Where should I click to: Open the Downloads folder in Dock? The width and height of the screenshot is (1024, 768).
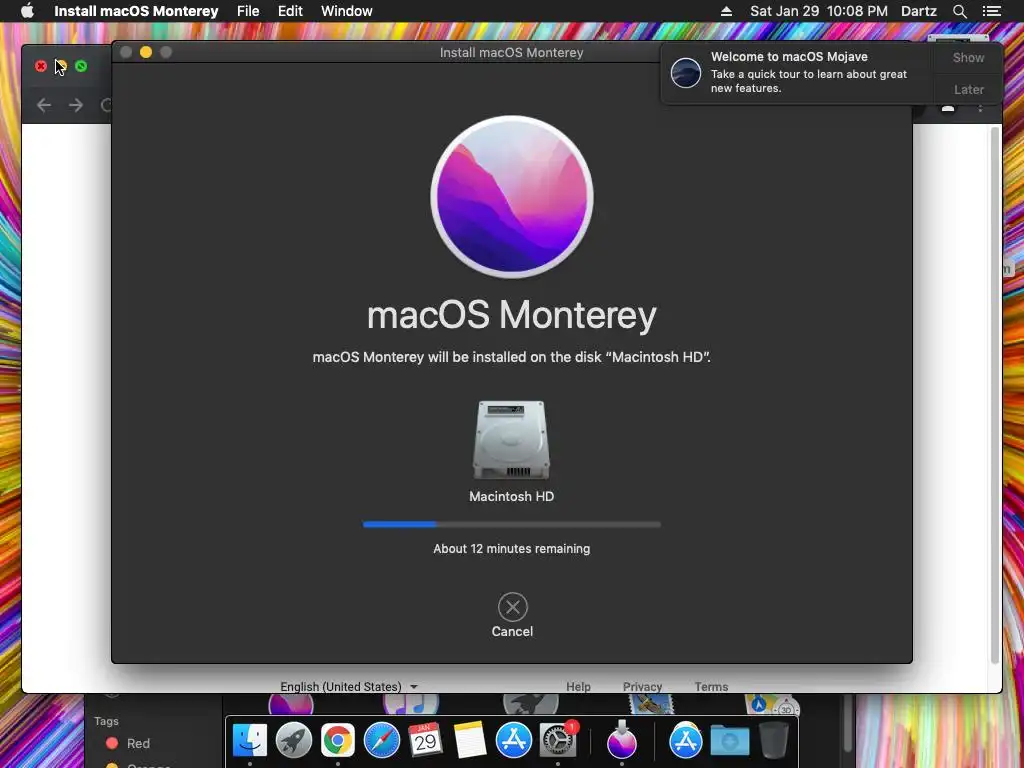[x=729, y=741]
